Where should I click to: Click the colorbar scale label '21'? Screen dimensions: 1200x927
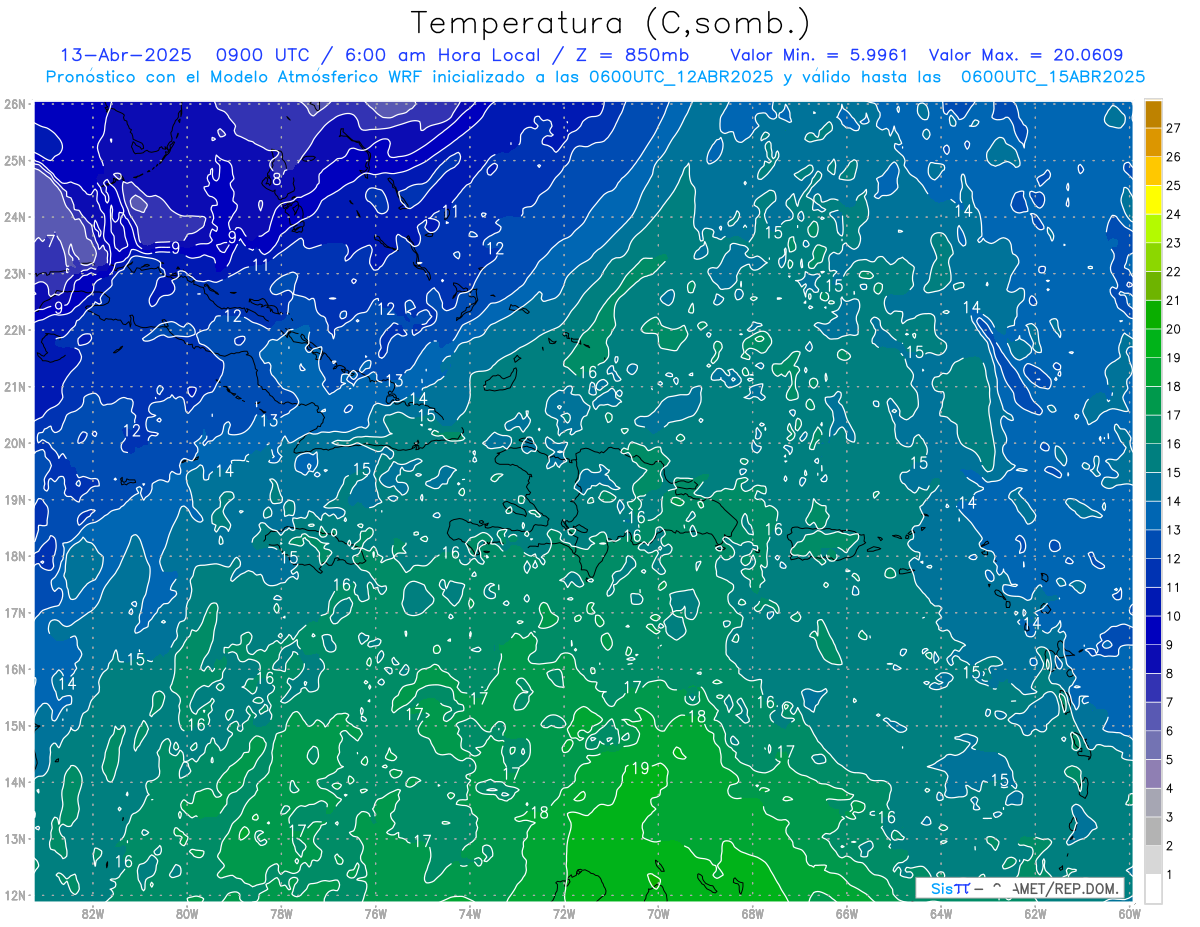point(1173,300)
